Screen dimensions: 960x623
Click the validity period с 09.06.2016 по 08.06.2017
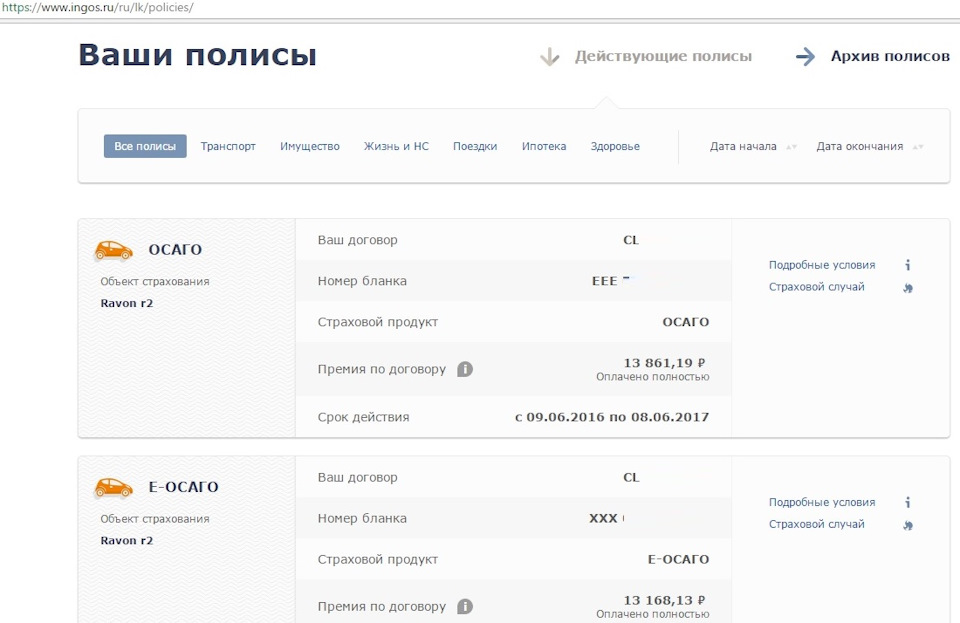[612, 417]
